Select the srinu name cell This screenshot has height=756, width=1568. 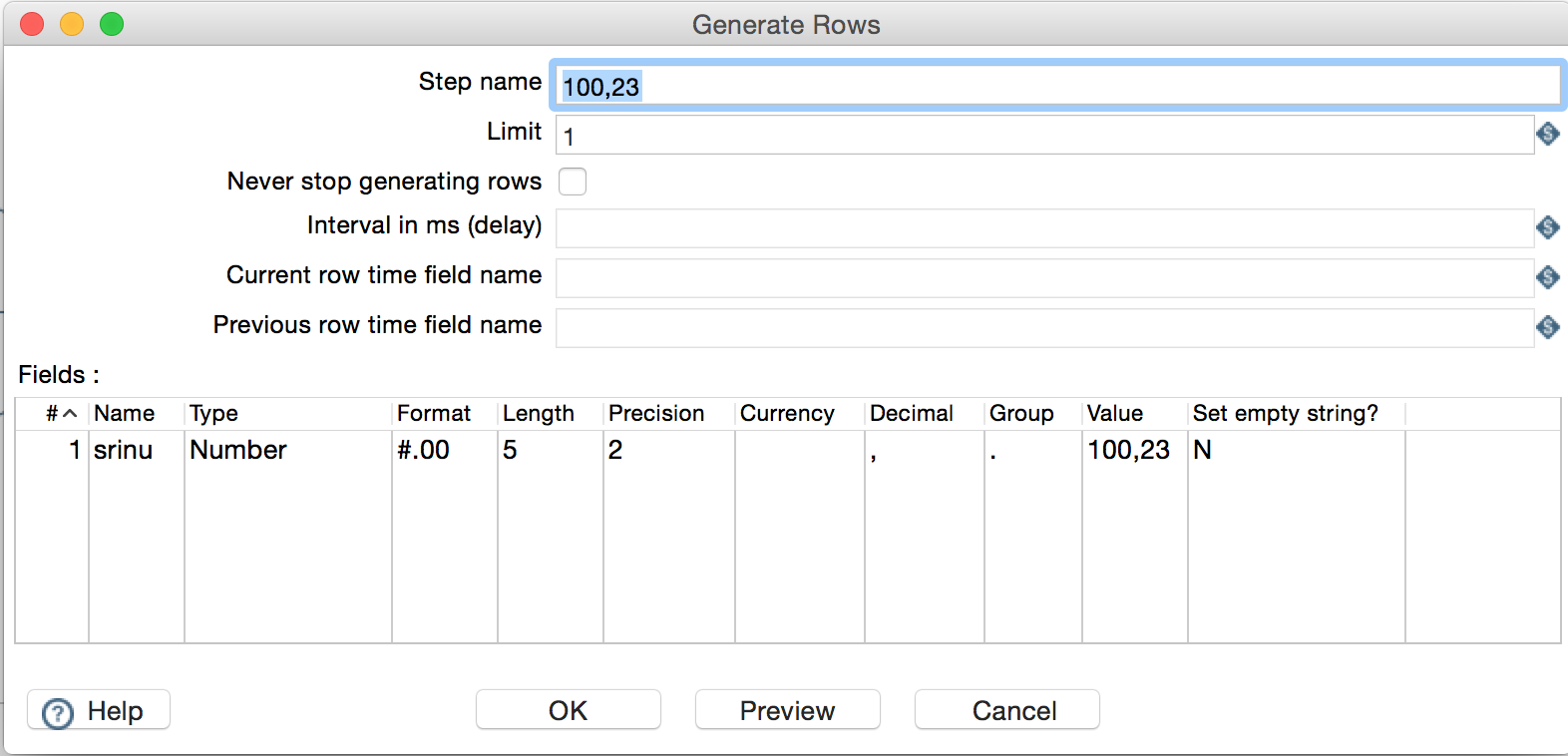click(137, 451)
